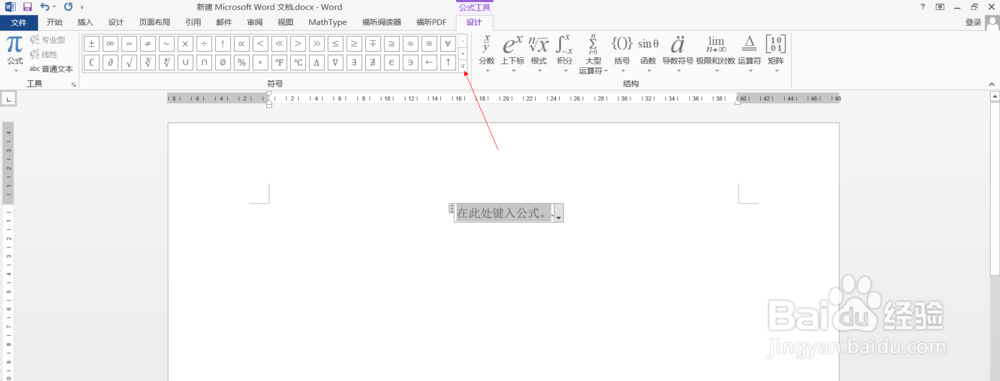Insert the there-exists (∃) symbol
Screen dimensions: 1000x381
click(354, 62)
